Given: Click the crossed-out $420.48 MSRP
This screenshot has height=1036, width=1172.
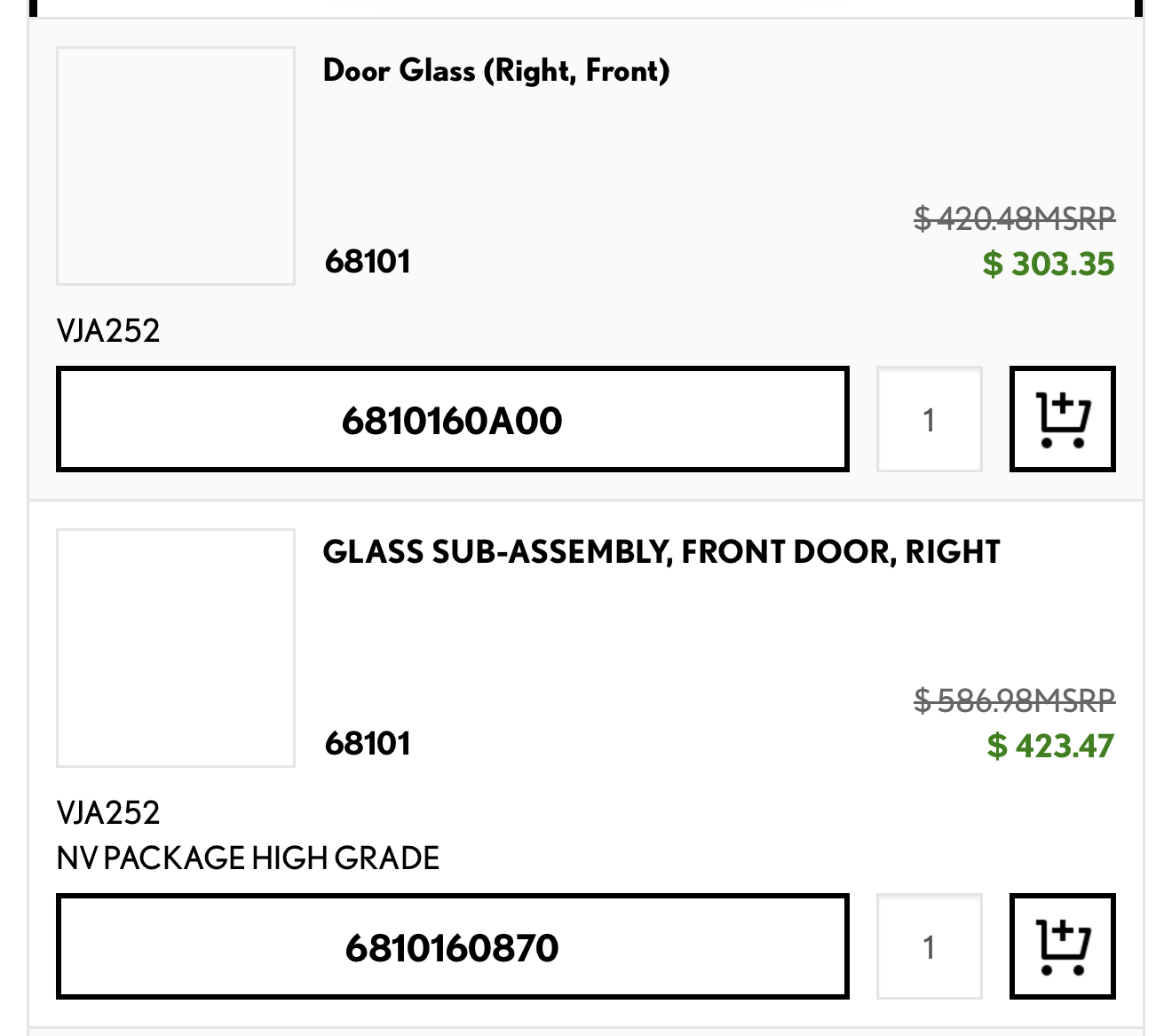Looking at the screenshot, I should (1014, 217).
